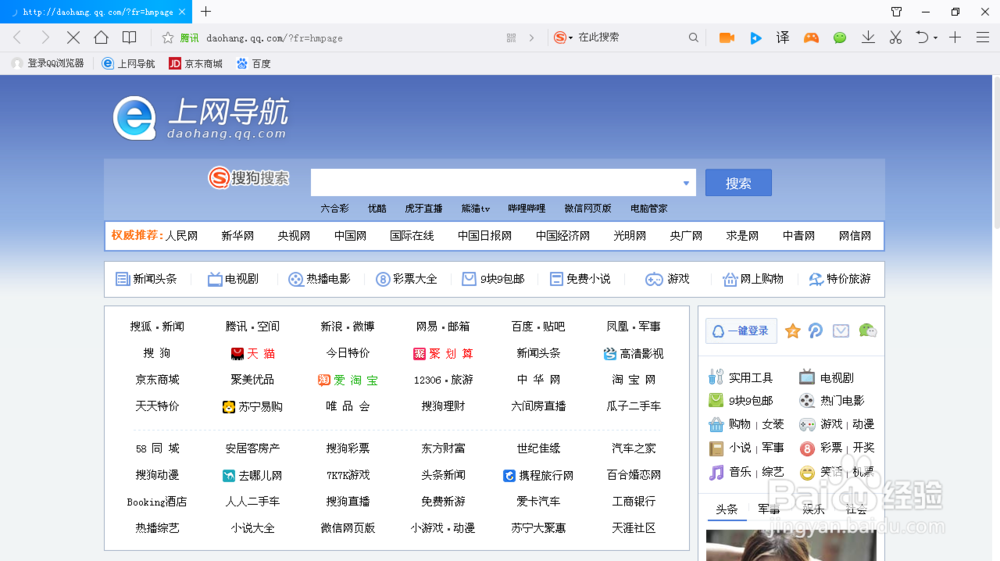Open the home page icon
Screen dimensions: 1000x561
(x=101, y=38)
